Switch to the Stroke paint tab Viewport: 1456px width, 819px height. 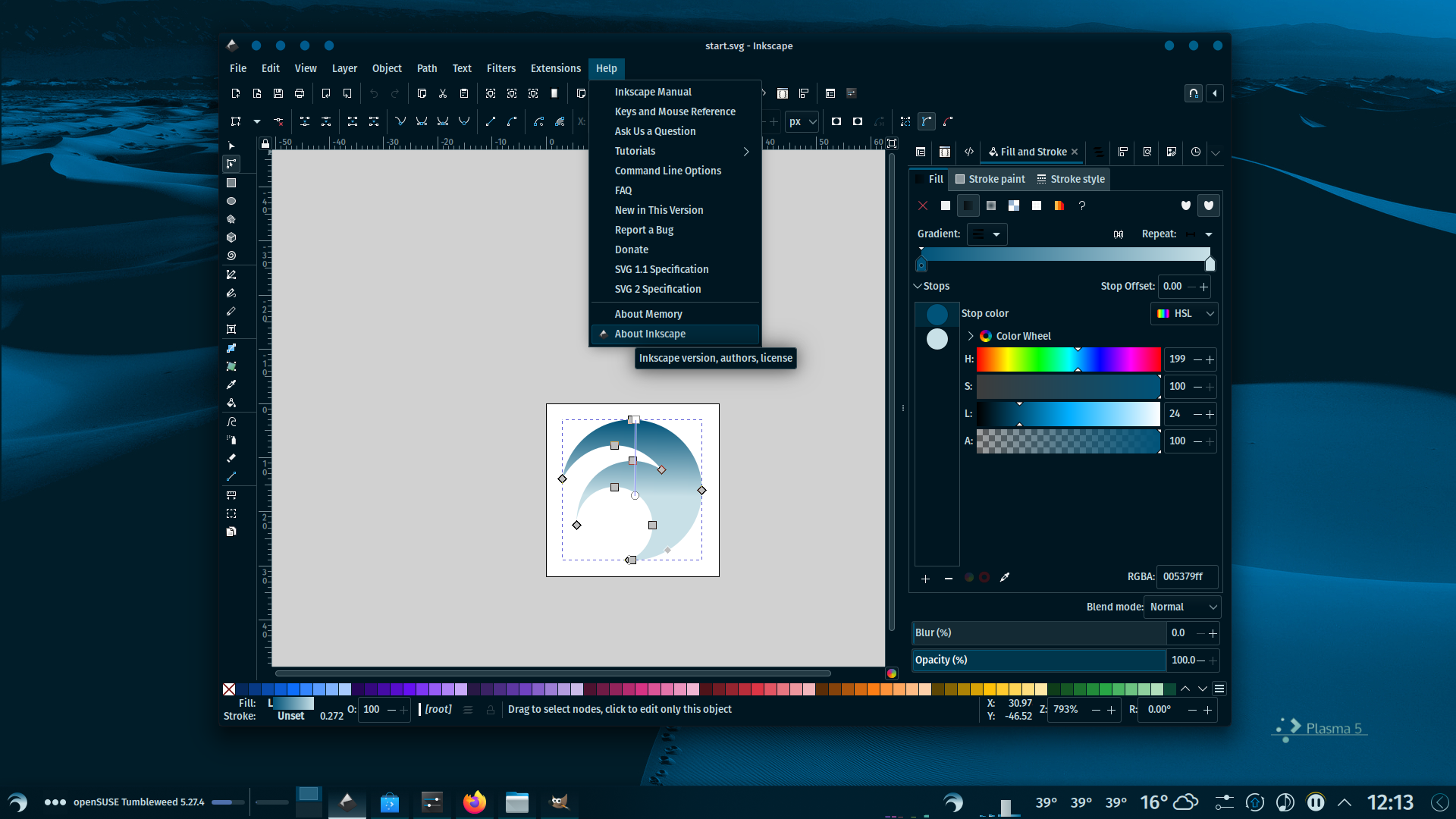pos(990,179)
